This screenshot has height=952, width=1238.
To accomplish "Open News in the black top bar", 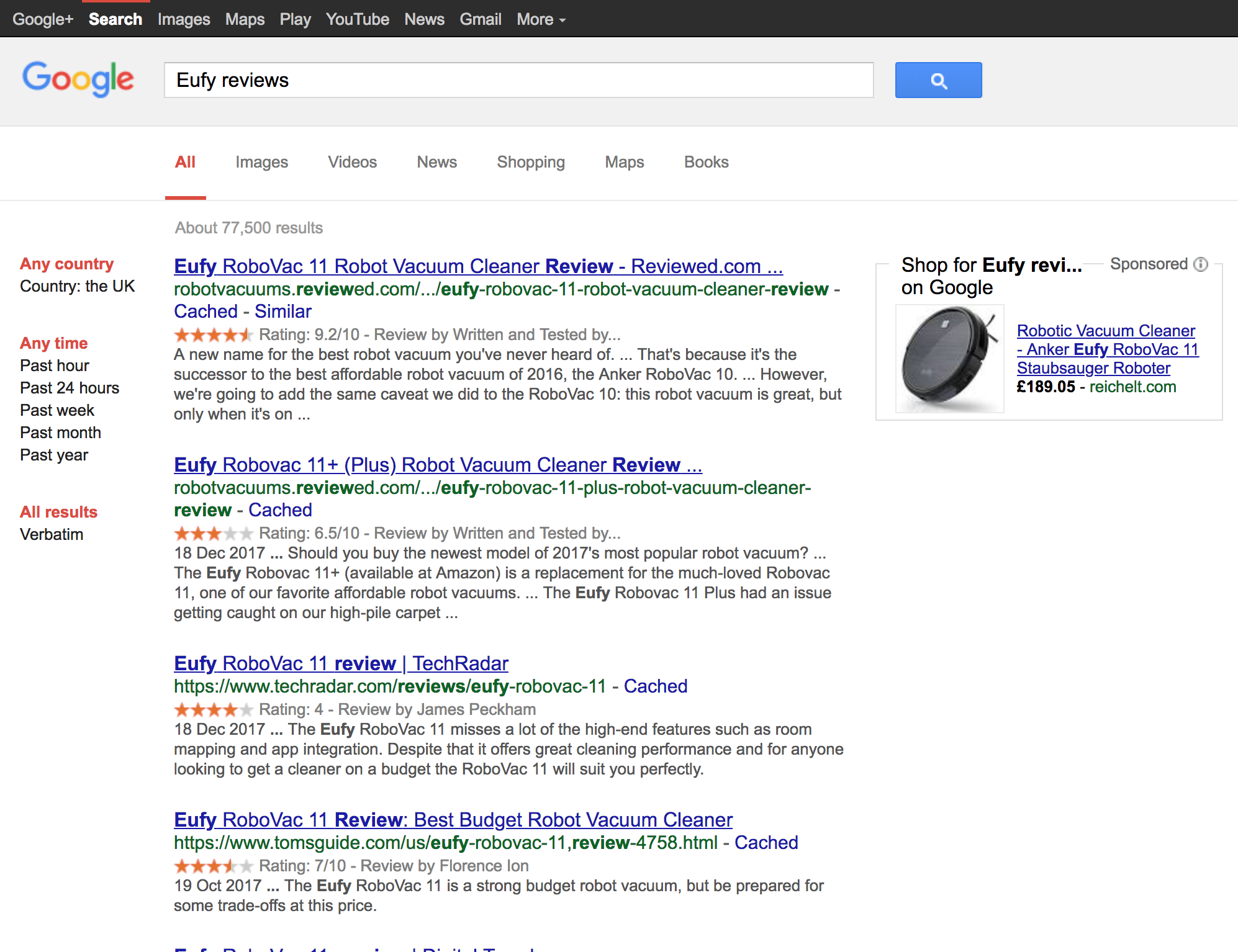I will point(424,19).
